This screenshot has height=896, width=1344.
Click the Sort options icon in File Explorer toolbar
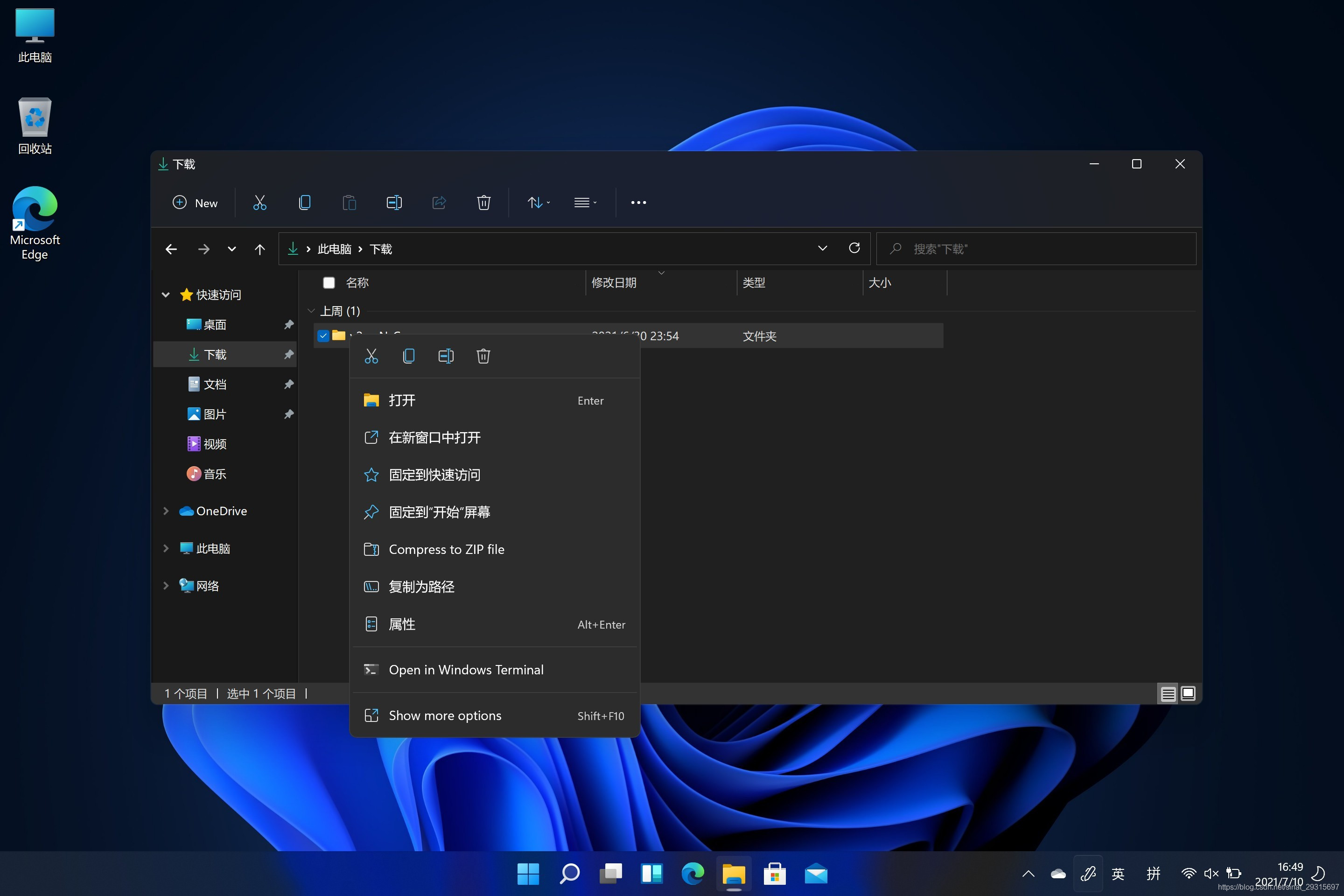[537, 202]
